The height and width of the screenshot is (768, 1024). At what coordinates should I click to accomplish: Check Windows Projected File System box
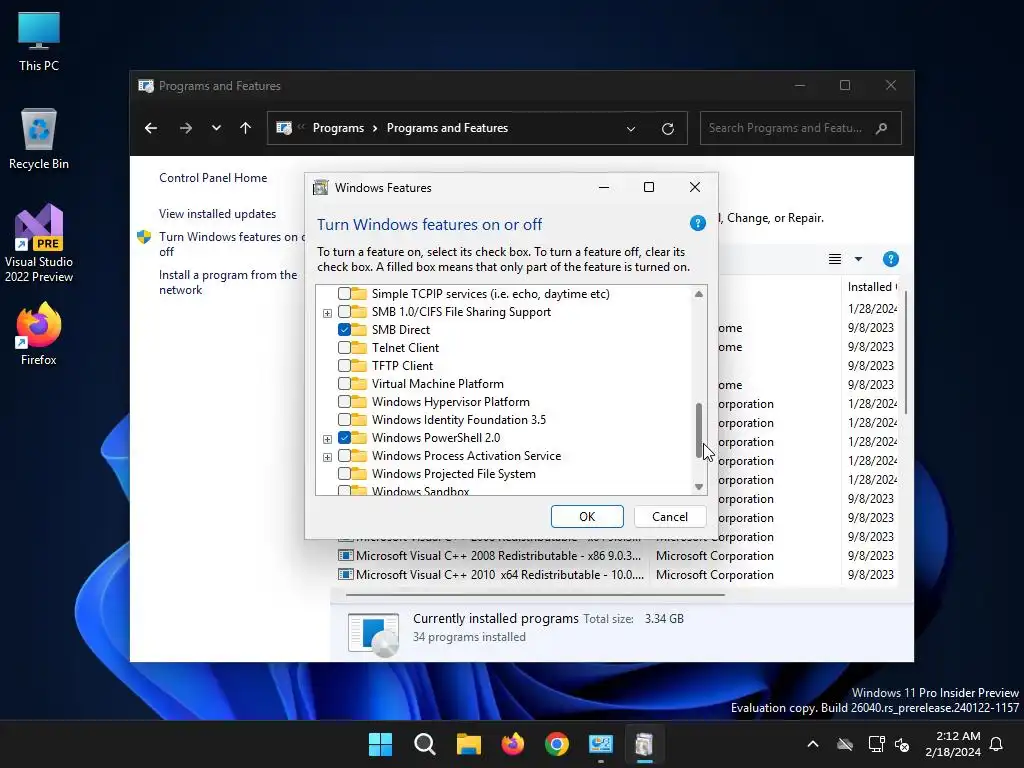pyautogui.click(x=344, y=473)
